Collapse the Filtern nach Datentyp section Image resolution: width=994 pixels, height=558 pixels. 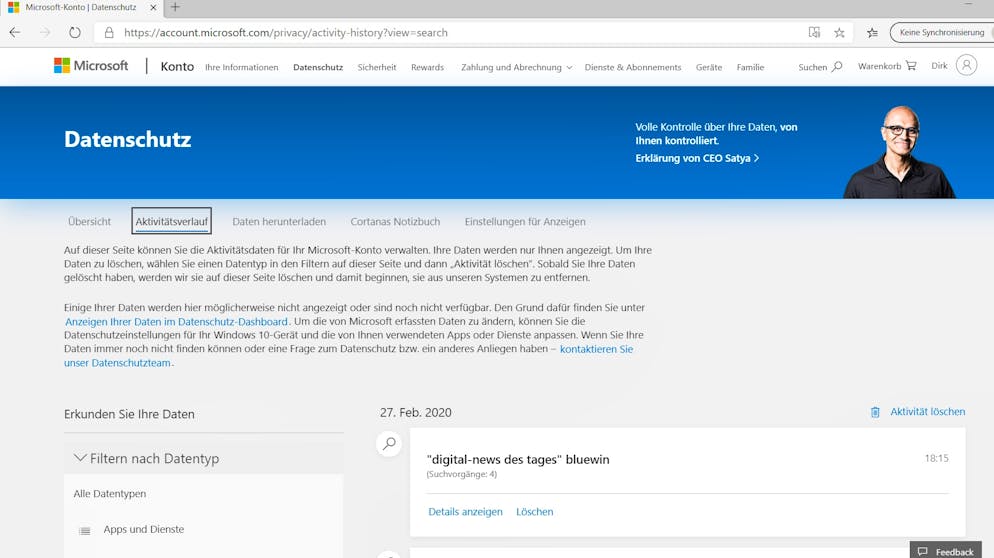pos(203,458)
